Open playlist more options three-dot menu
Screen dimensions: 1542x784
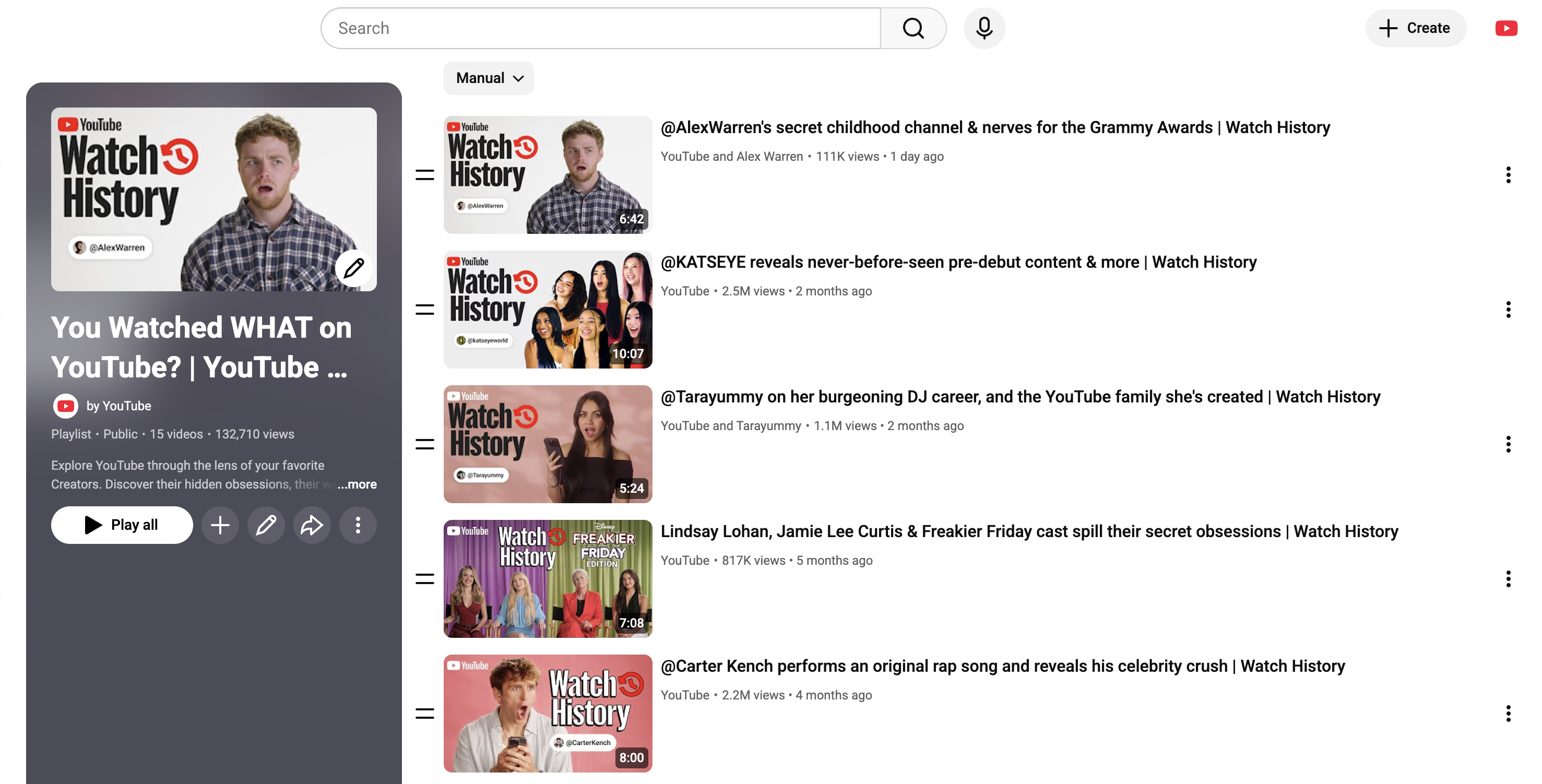[358, 525]
